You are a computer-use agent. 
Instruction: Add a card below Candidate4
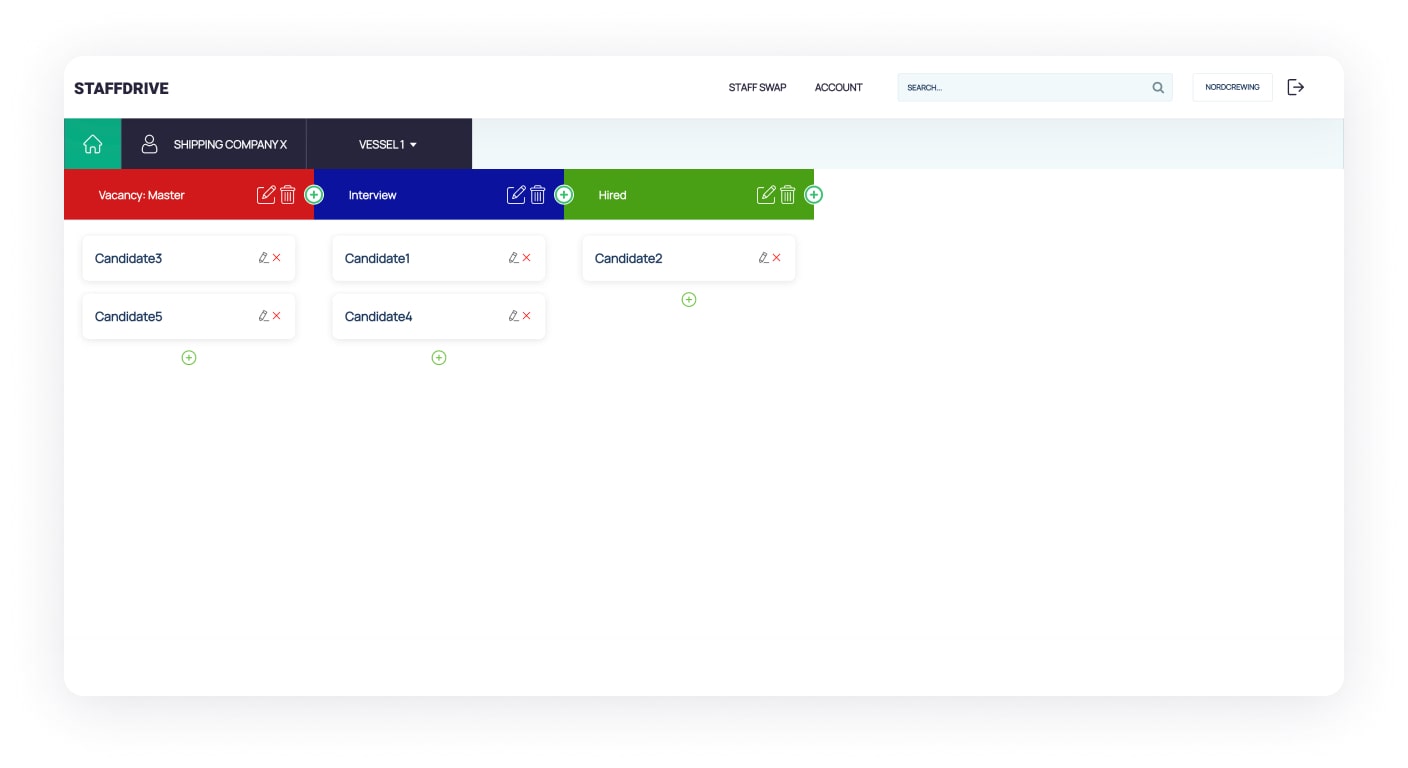pos(439,358)
